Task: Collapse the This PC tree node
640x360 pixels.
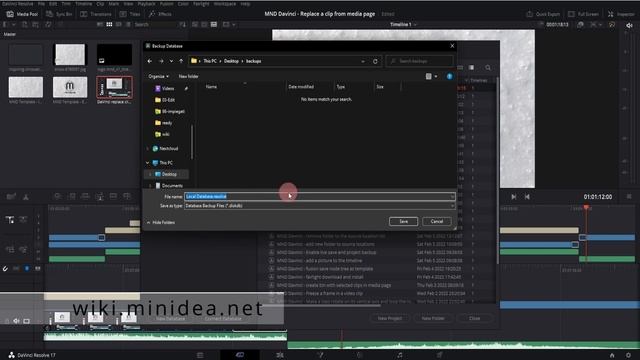Action: [x=148, y=163]
